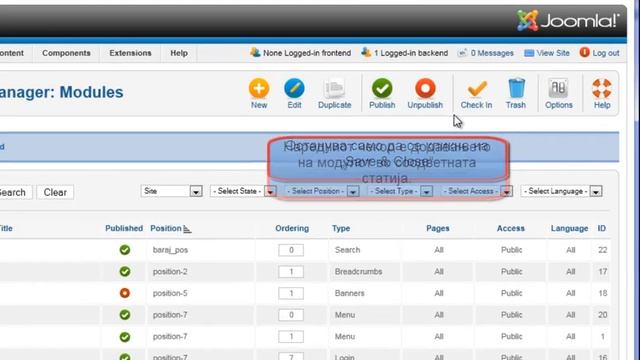
Task: Click the Search type cell
Action: tap(347, 250)
